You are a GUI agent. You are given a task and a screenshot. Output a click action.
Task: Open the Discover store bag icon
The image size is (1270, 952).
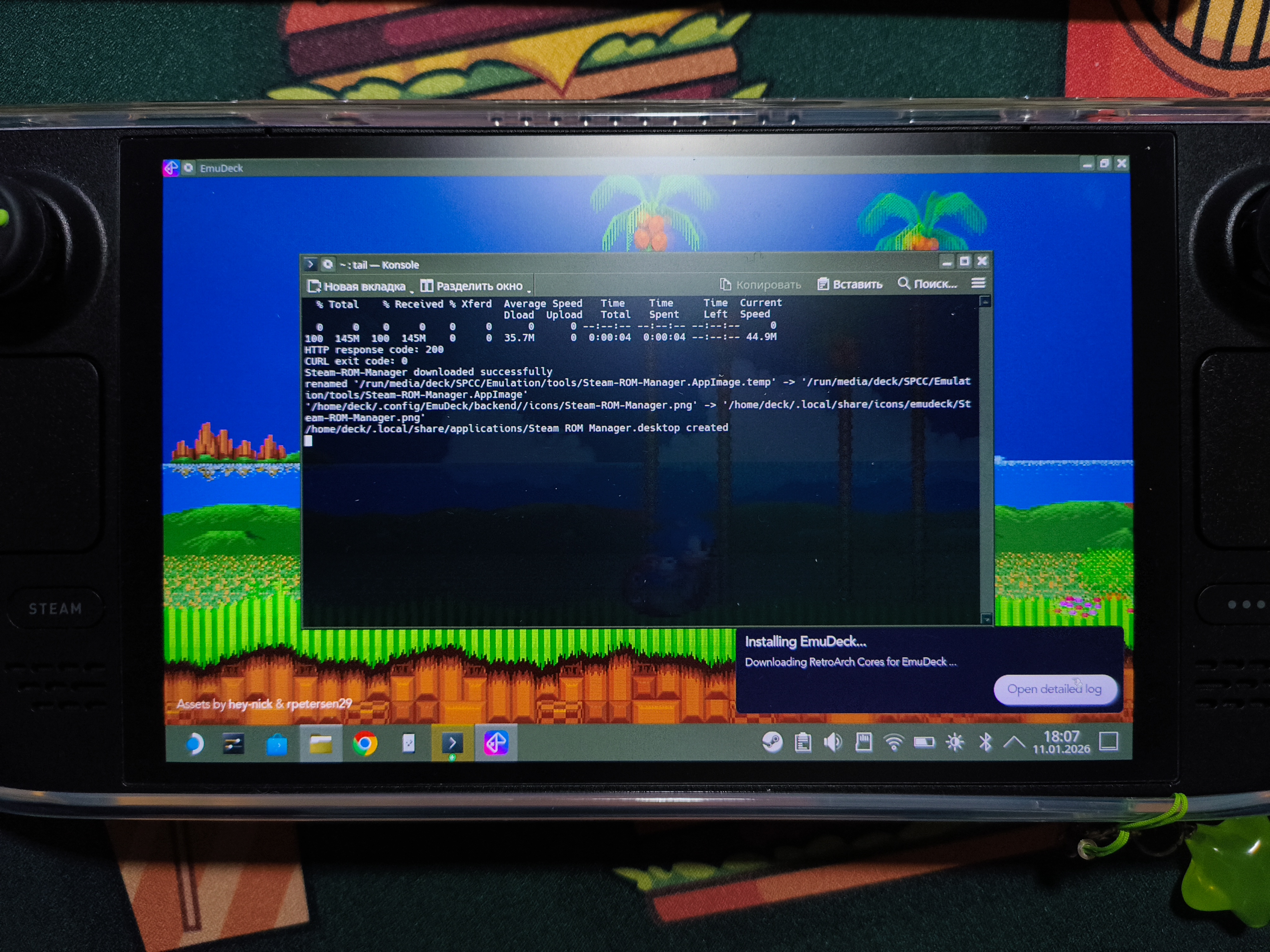click(x=277, y=745)
